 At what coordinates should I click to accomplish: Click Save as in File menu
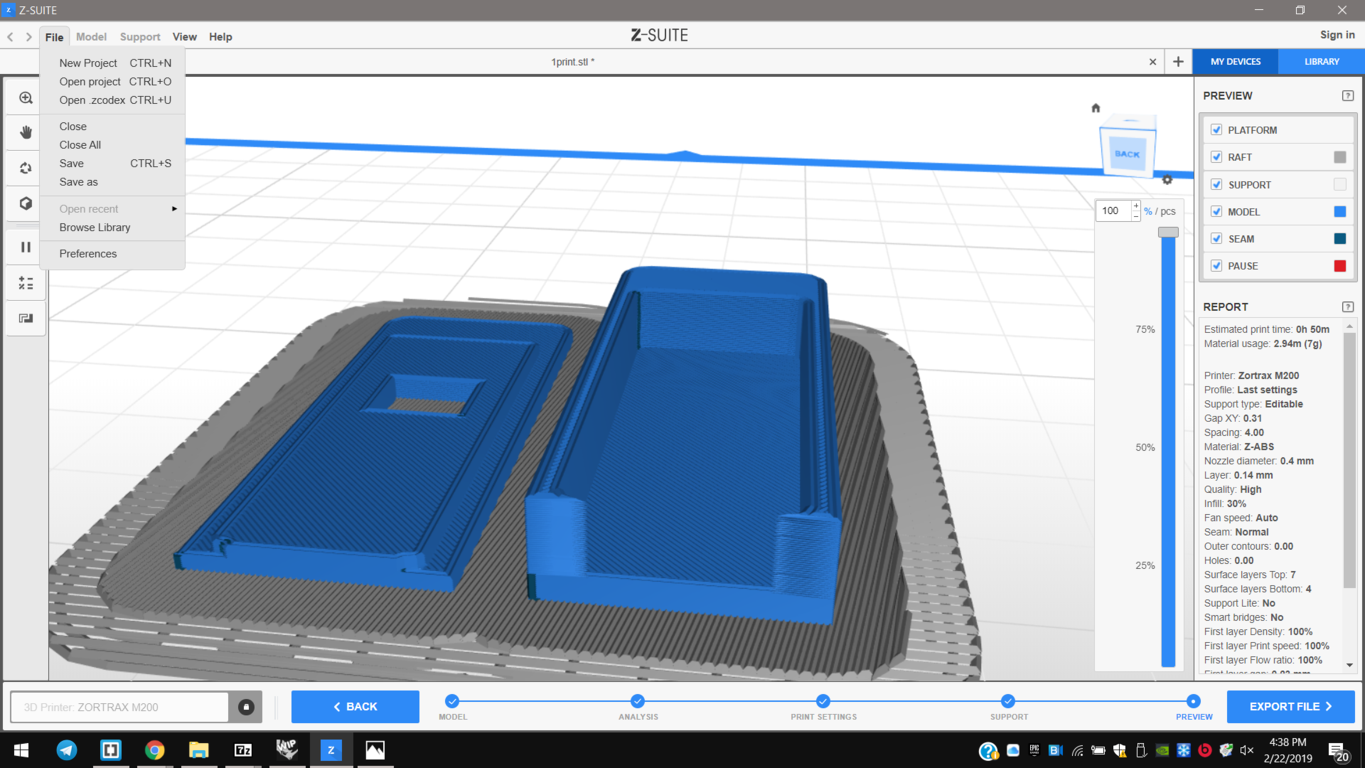click(113, 182)
